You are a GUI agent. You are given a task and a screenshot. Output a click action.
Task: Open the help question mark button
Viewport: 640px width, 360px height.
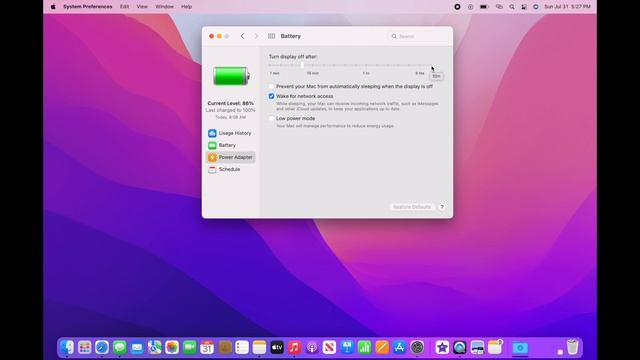point(442,207)
